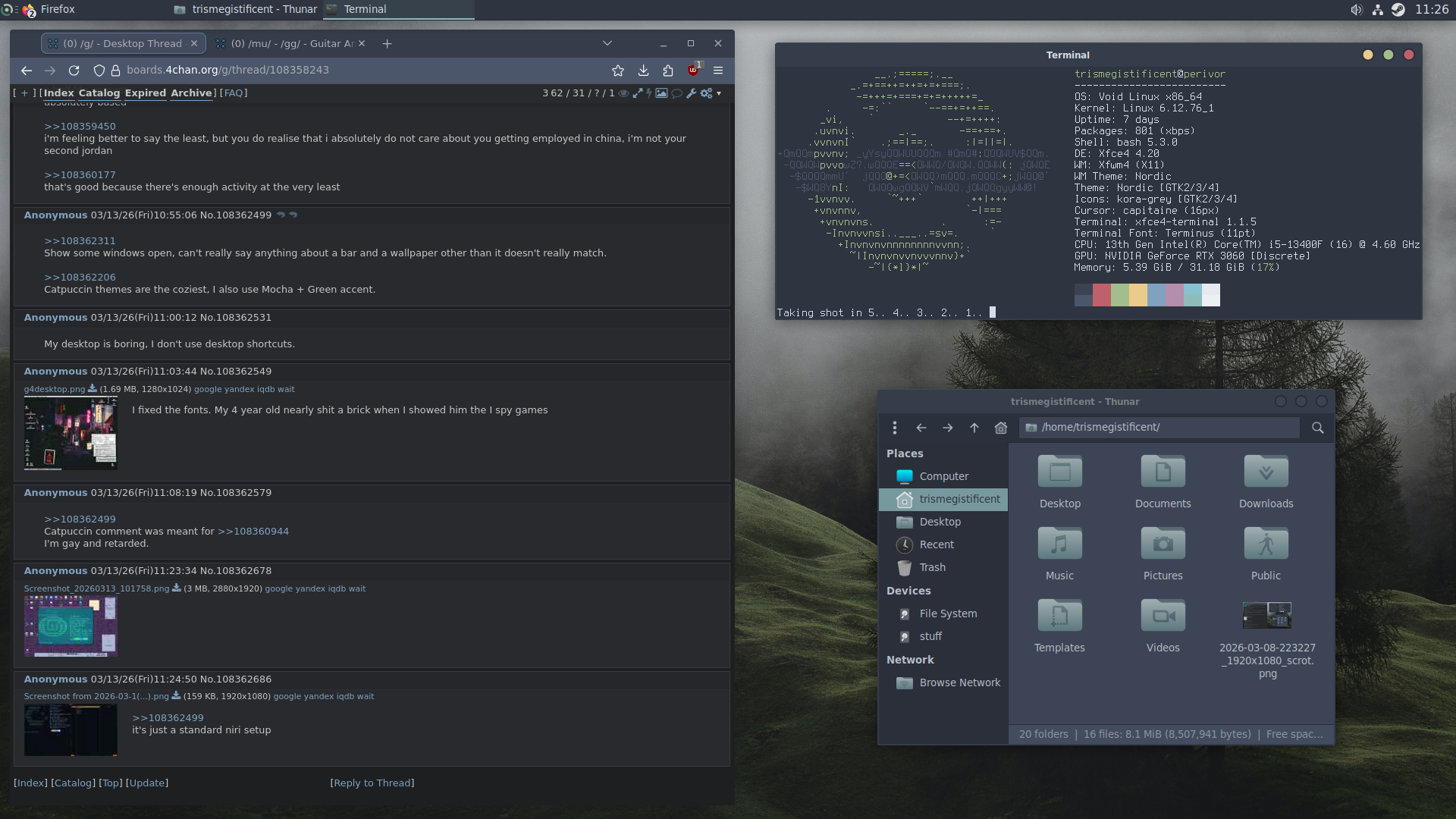This screenshot has width=1456, height=819.
Task: Open the 4chan X settings wrench icon
Action: (691, 93)
